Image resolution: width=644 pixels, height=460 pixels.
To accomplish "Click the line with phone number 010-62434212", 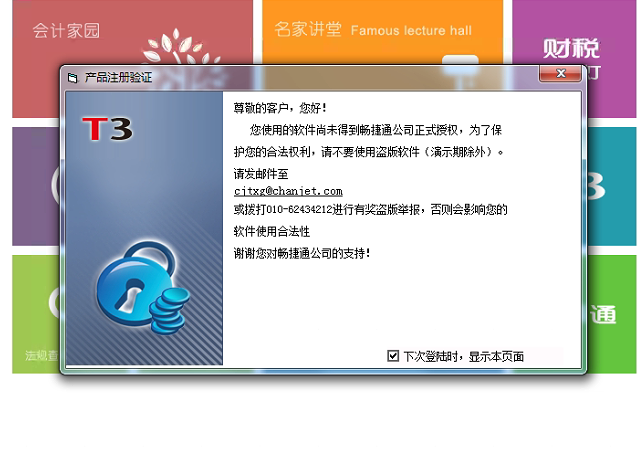I will [x=370, y=209].
